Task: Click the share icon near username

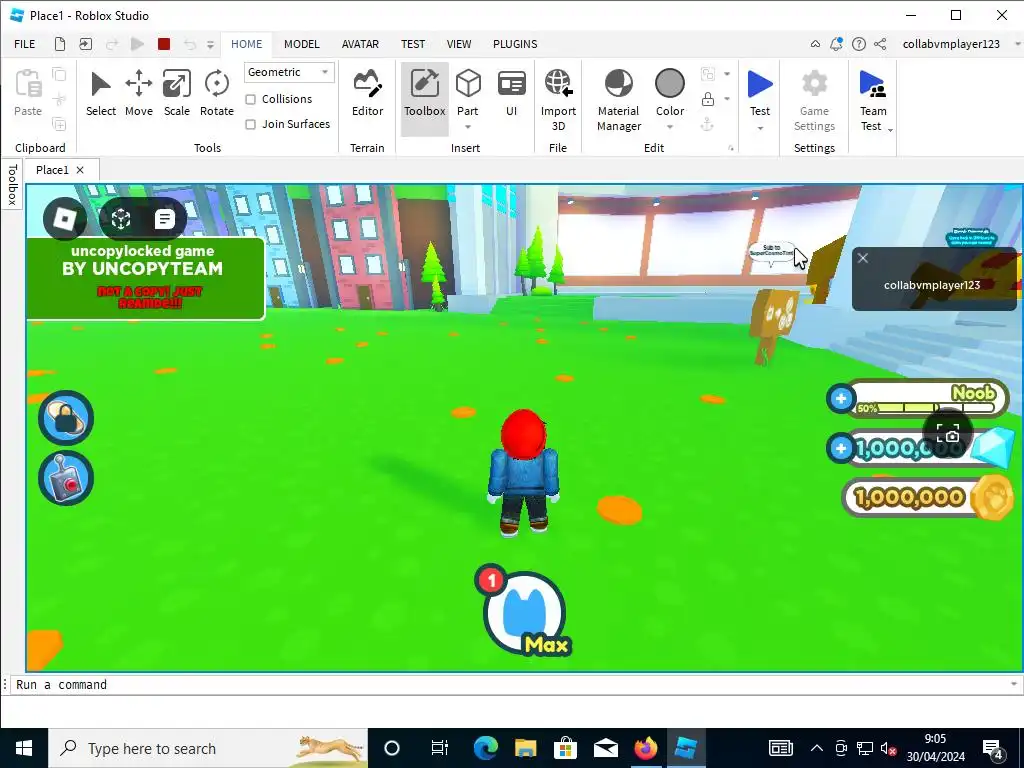Action: (x=880, y=44)
